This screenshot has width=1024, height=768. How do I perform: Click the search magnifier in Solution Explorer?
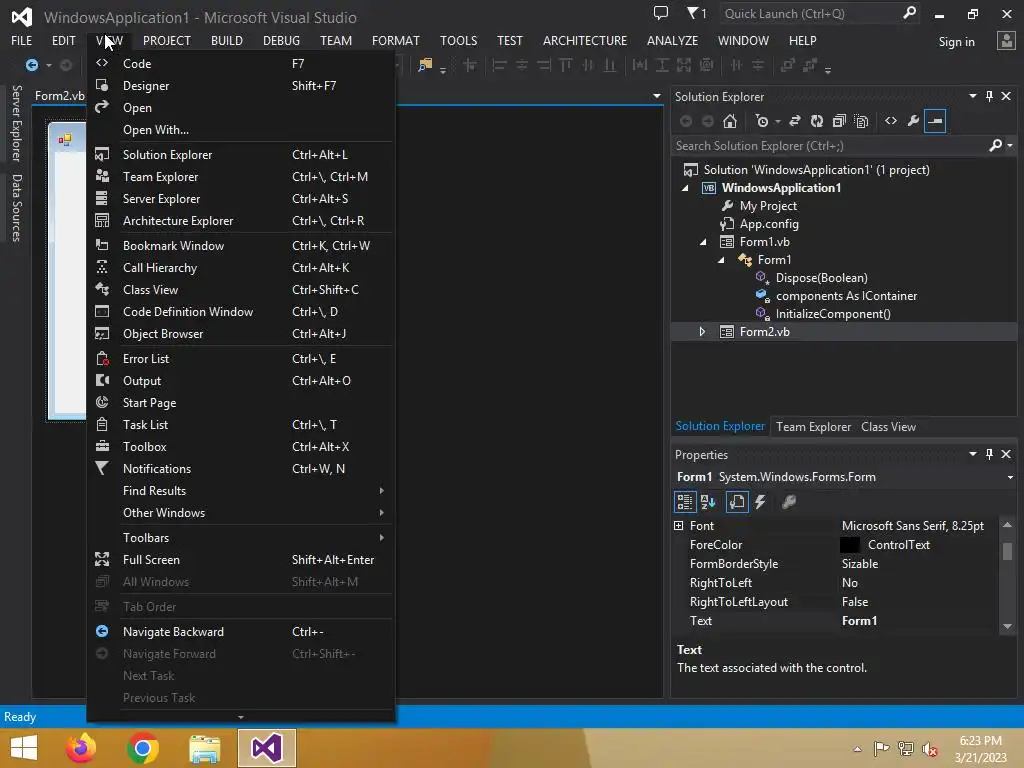995,145
